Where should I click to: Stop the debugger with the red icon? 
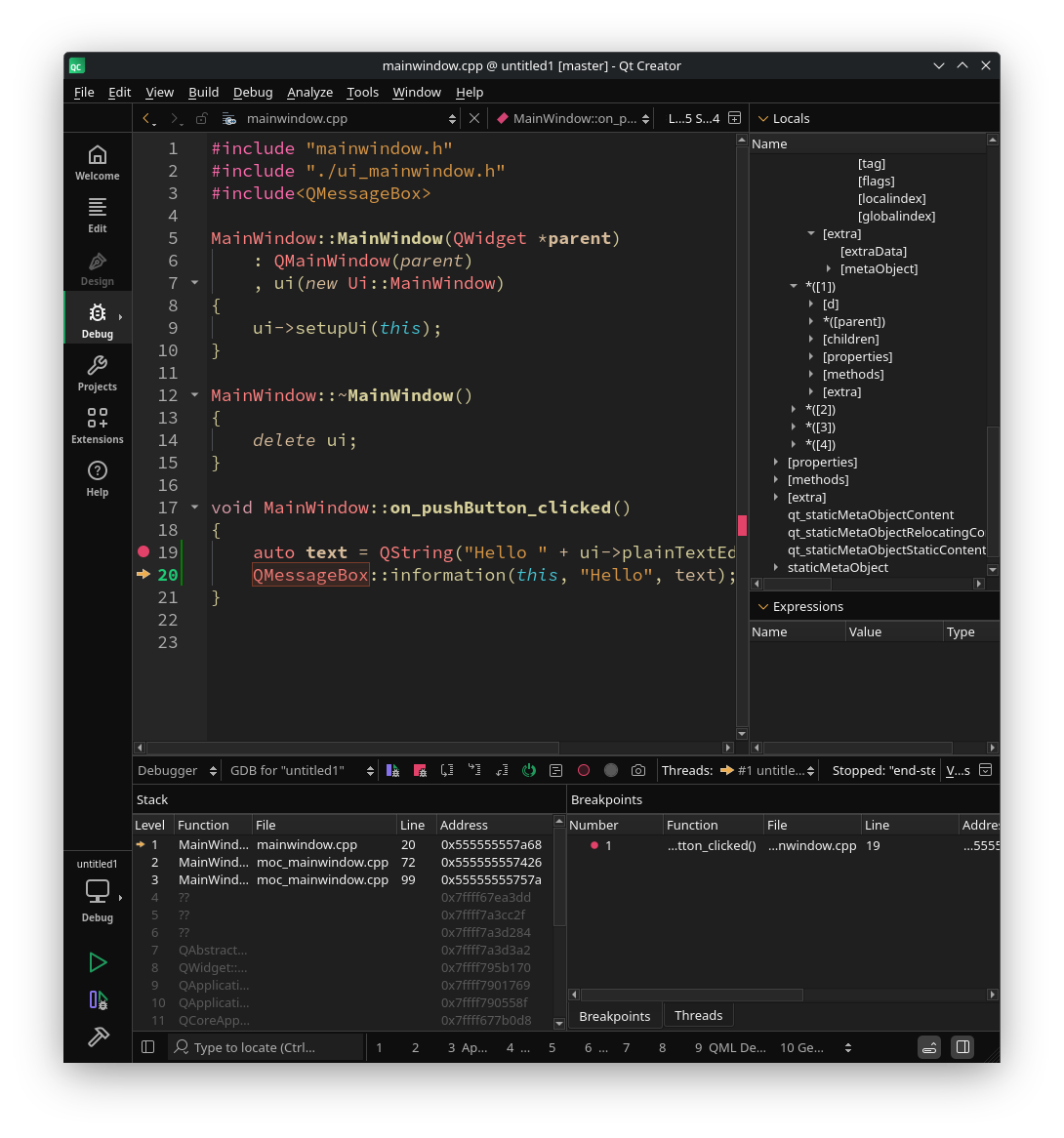[x=420, y=771]
